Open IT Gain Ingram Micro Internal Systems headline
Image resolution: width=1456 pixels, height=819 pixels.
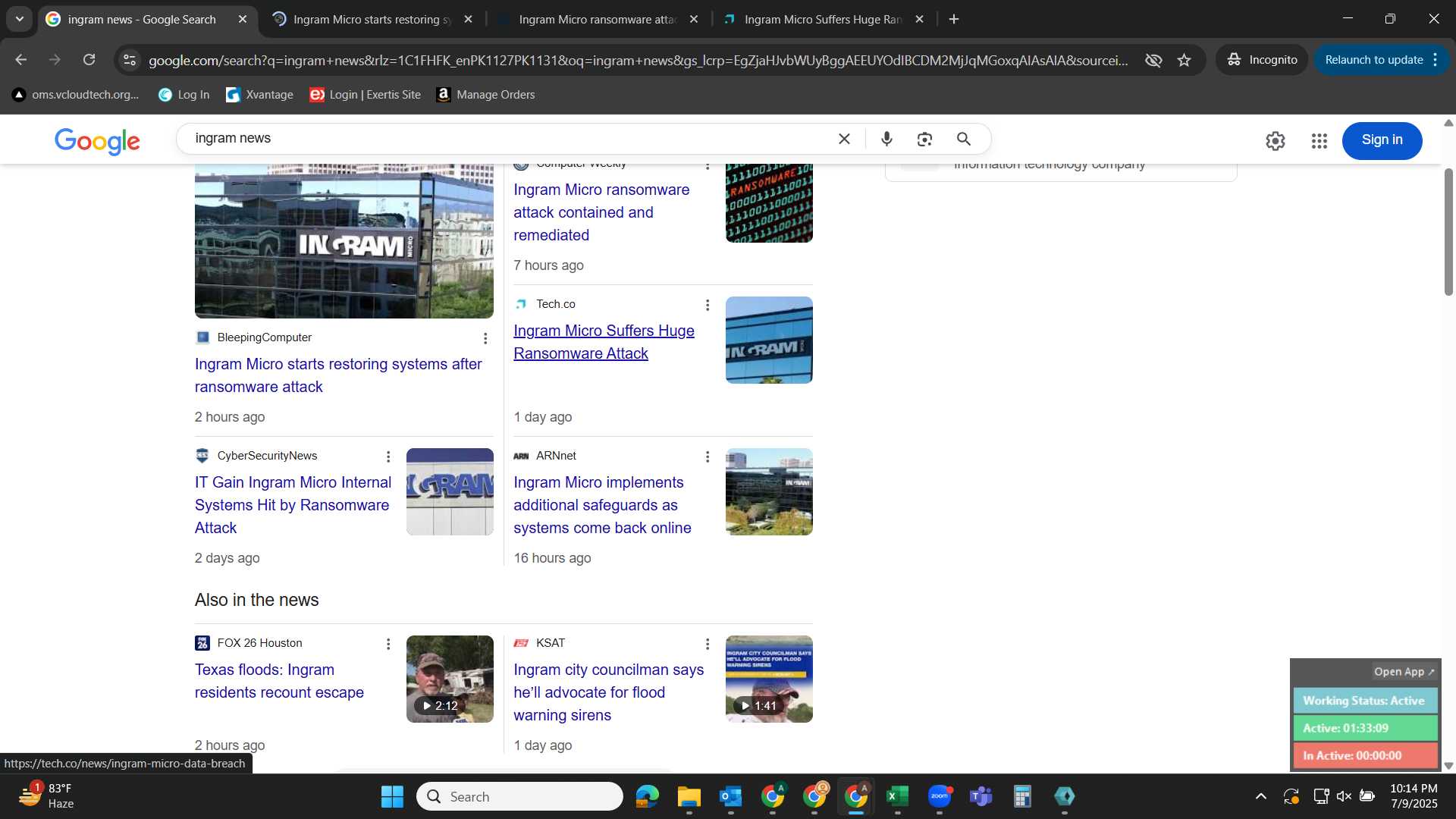click(x=293, y=505)
